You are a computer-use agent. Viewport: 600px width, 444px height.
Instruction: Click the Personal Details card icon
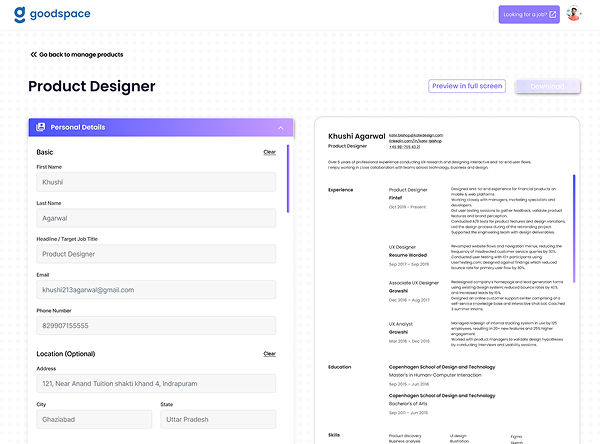point(41,127)
